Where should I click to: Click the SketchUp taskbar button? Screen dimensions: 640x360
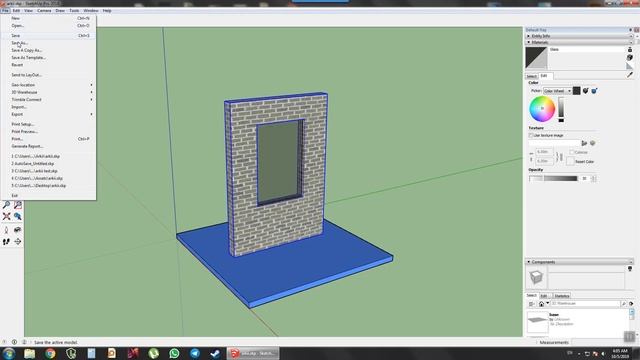coord(253,353)
